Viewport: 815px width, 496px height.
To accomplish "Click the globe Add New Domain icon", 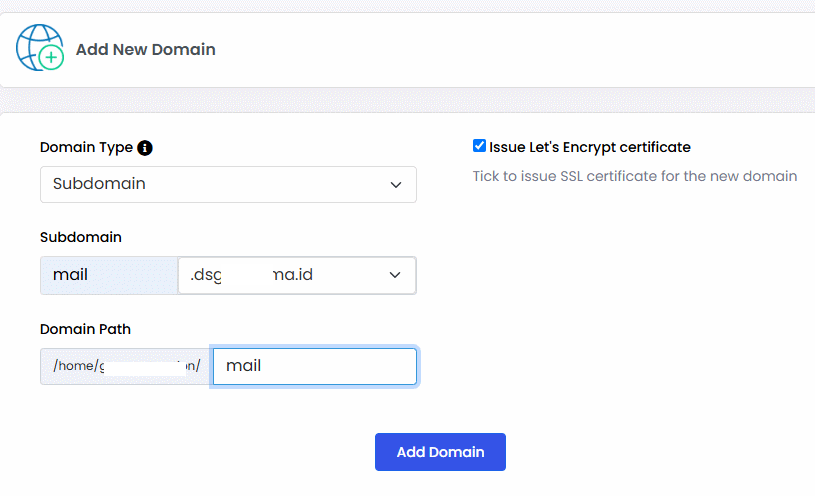I will (40, 48).
